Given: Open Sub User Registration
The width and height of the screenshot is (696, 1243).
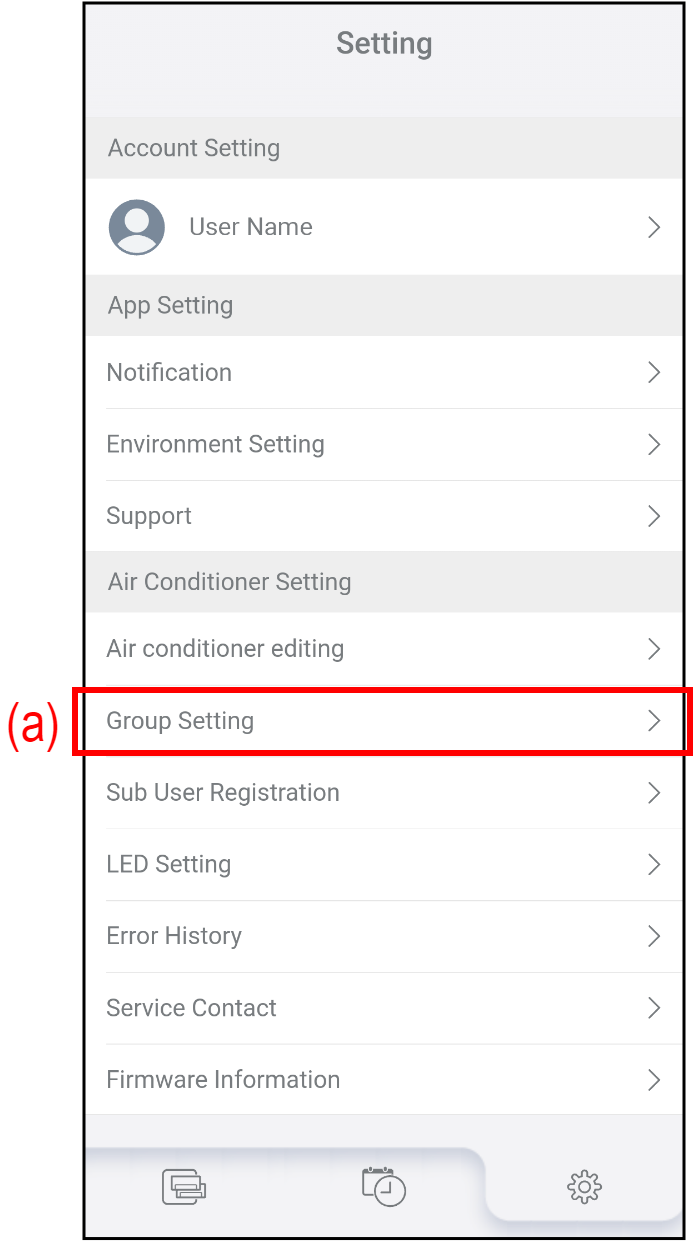Looking at the screenshot, I should click(x=223, y=793).
